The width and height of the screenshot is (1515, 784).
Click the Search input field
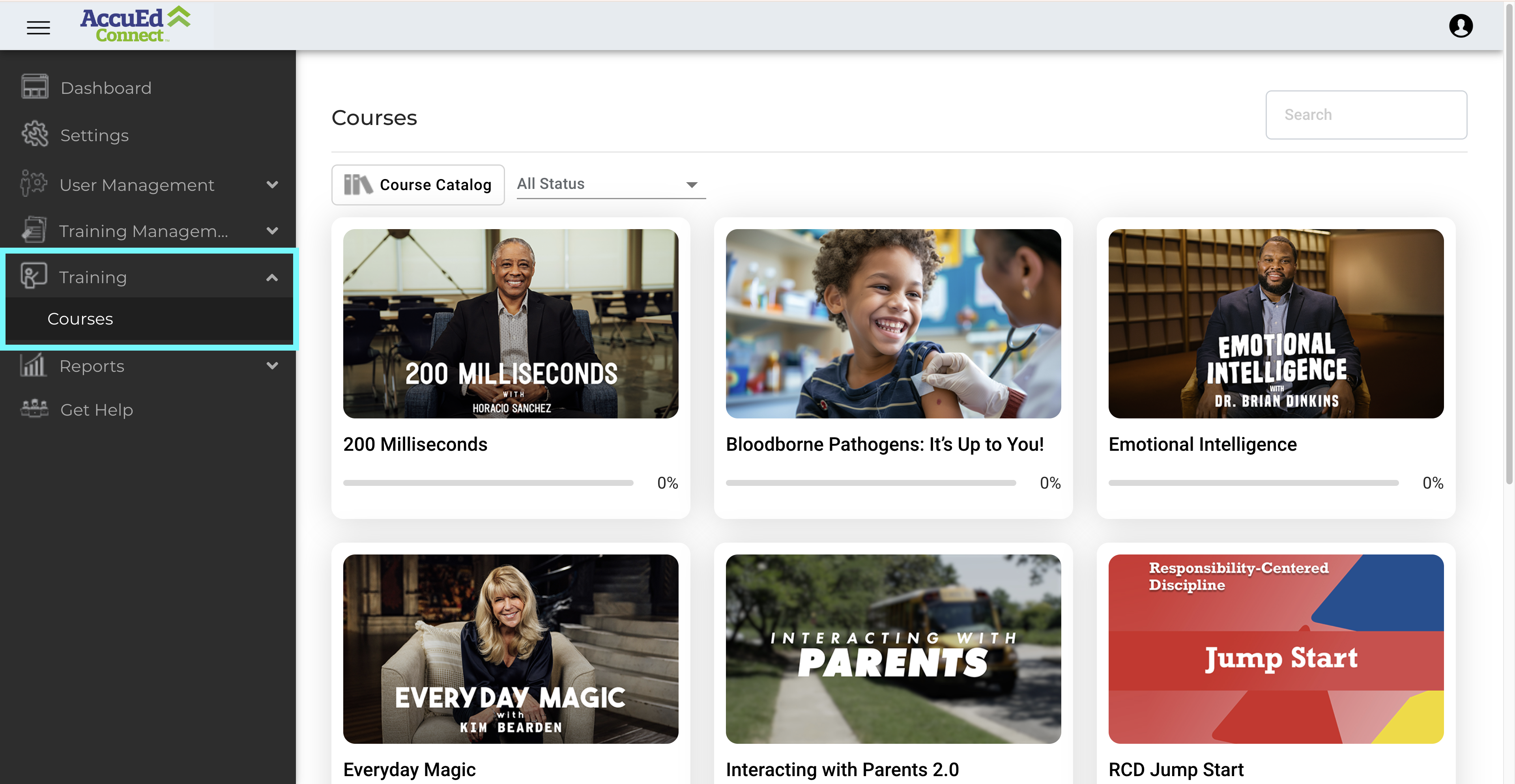[x=1365, y=115]
